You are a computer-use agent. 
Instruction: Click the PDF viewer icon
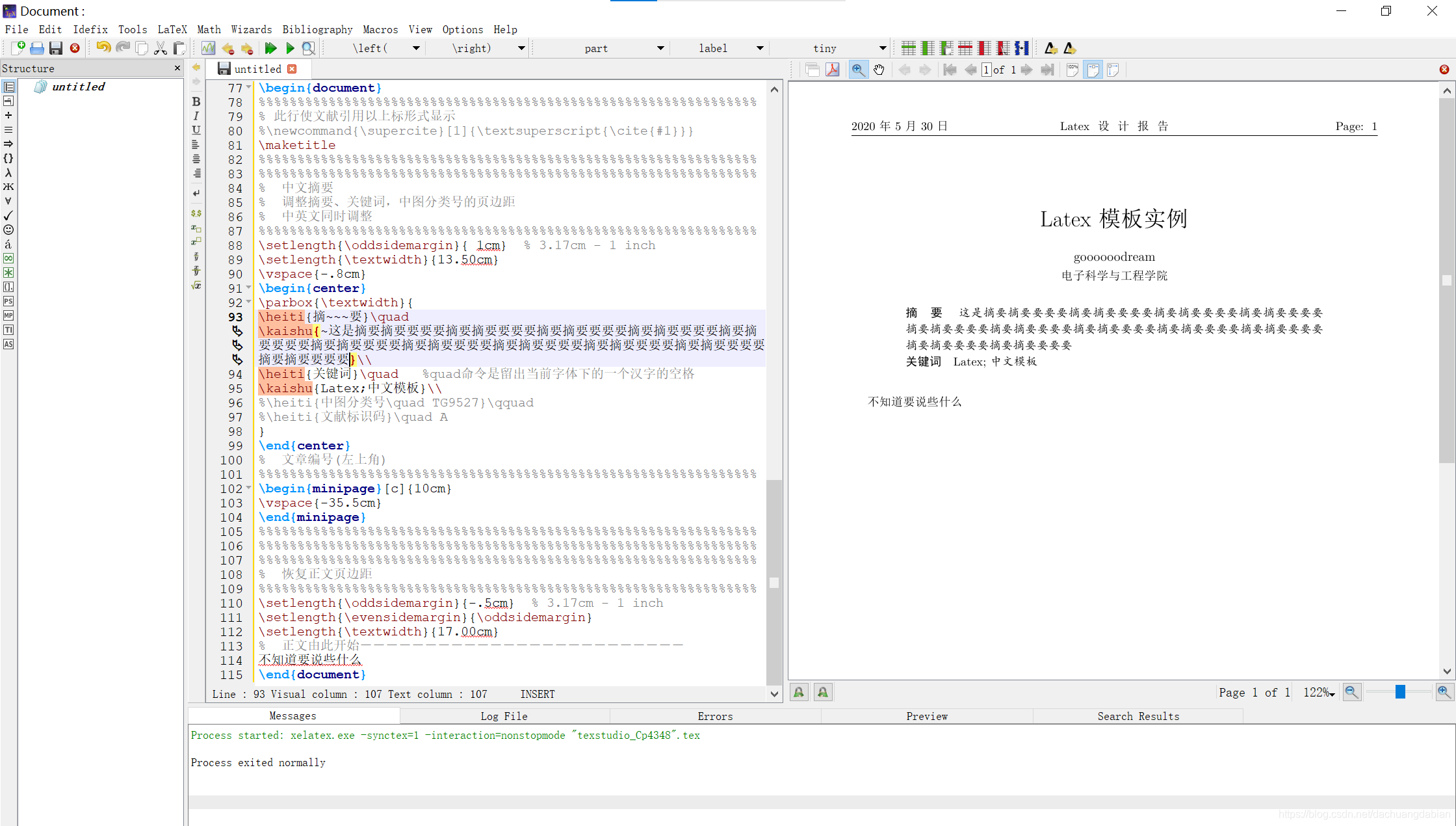pyautogui.click(x=832, y=69)
